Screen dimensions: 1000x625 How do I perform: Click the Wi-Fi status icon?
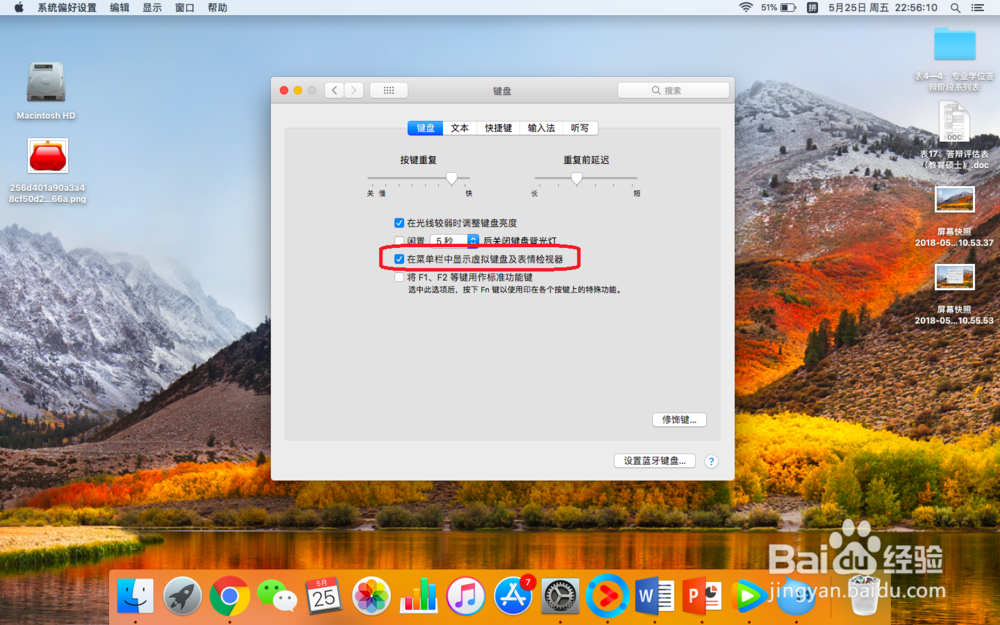pos(746,8)
